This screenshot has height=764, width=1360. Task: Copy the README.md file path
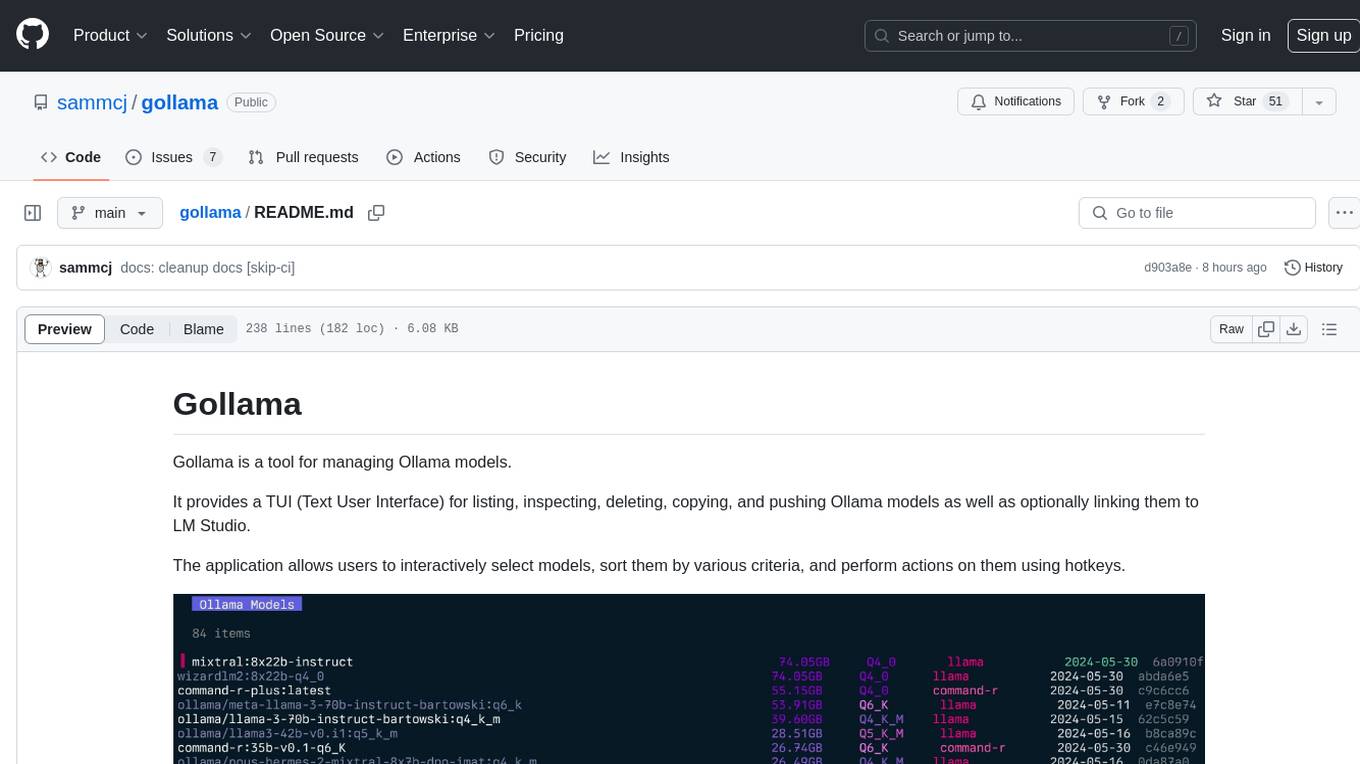pos(376,213)
